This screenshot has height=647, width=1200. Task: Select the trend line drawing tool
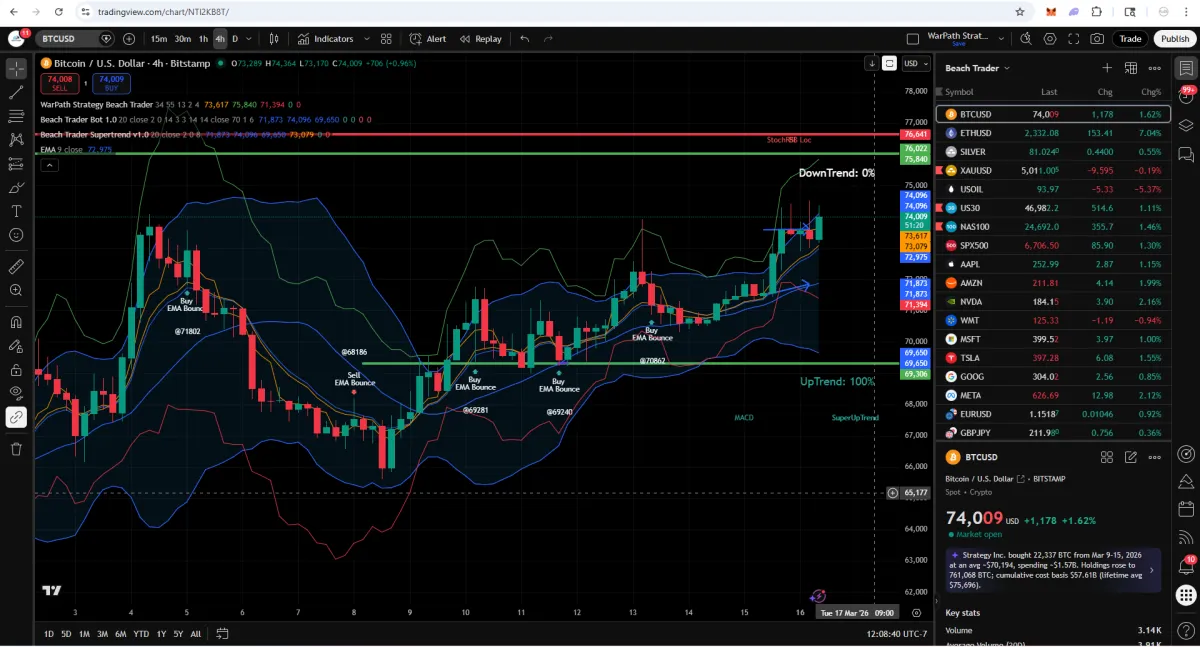(x=16, y=93)
